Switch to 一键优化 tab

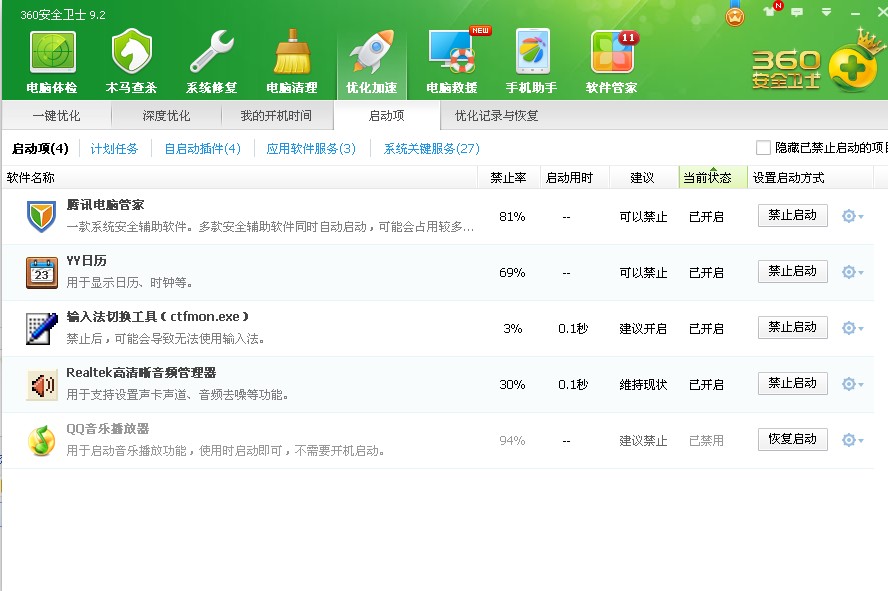(56, 115)
